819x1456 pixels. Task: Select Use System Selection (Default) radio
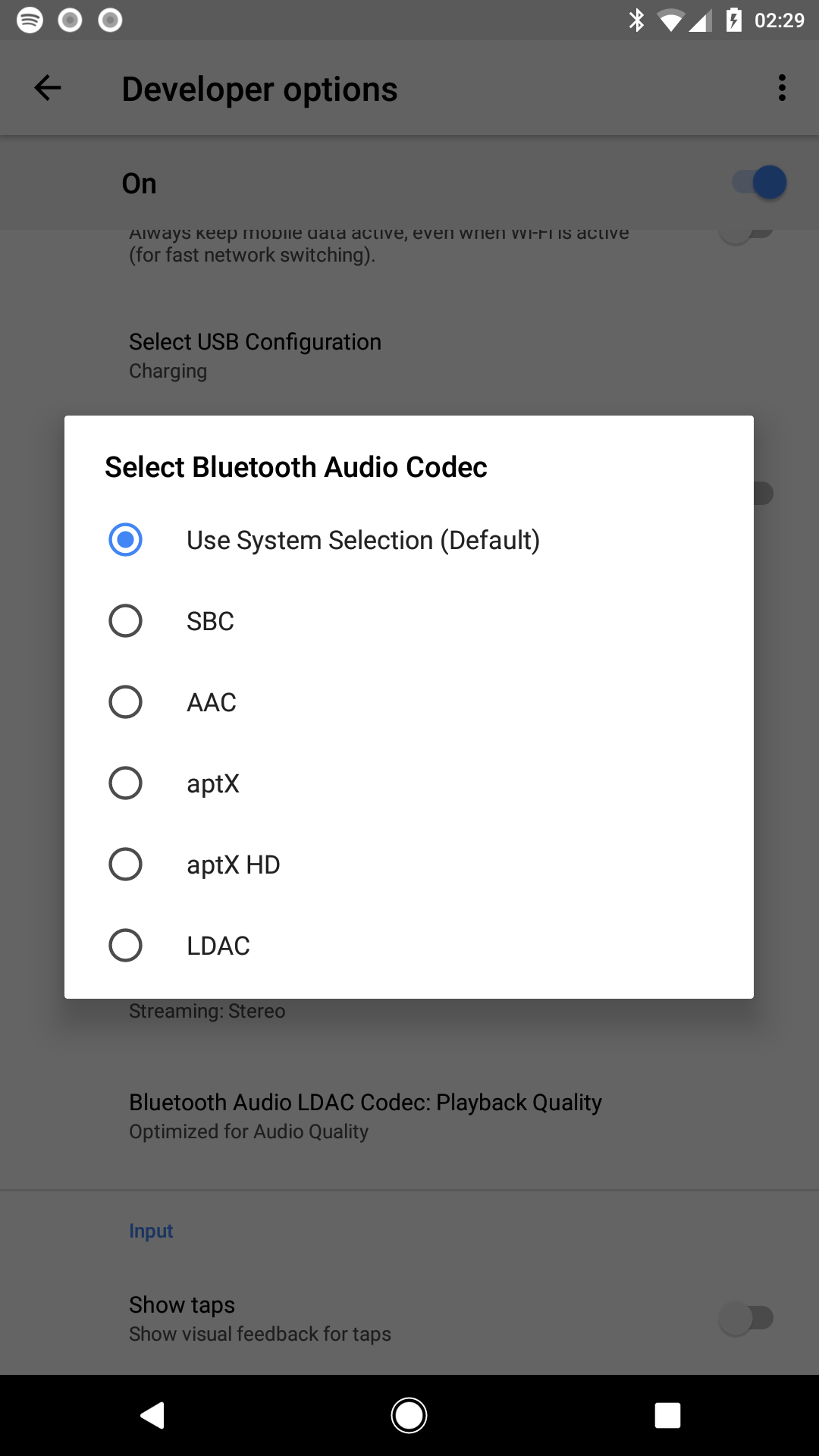[126, 540]
